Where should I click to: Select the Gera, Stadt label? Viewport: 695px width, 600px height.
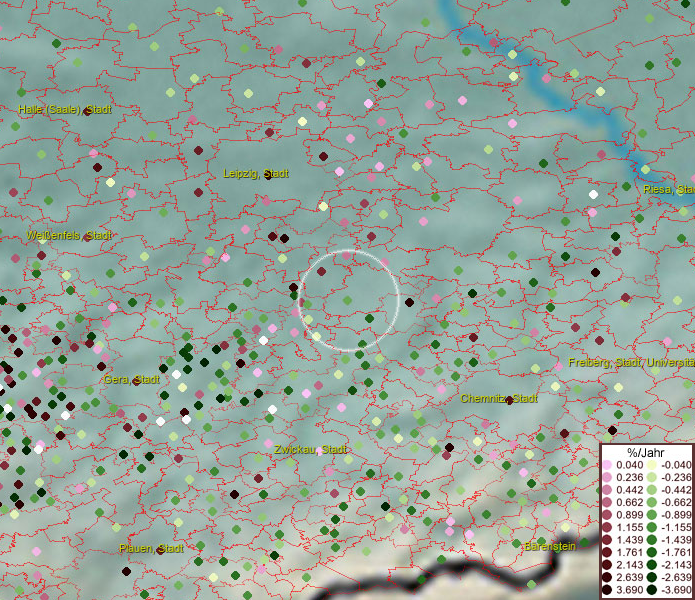click(x=131, y=379)
